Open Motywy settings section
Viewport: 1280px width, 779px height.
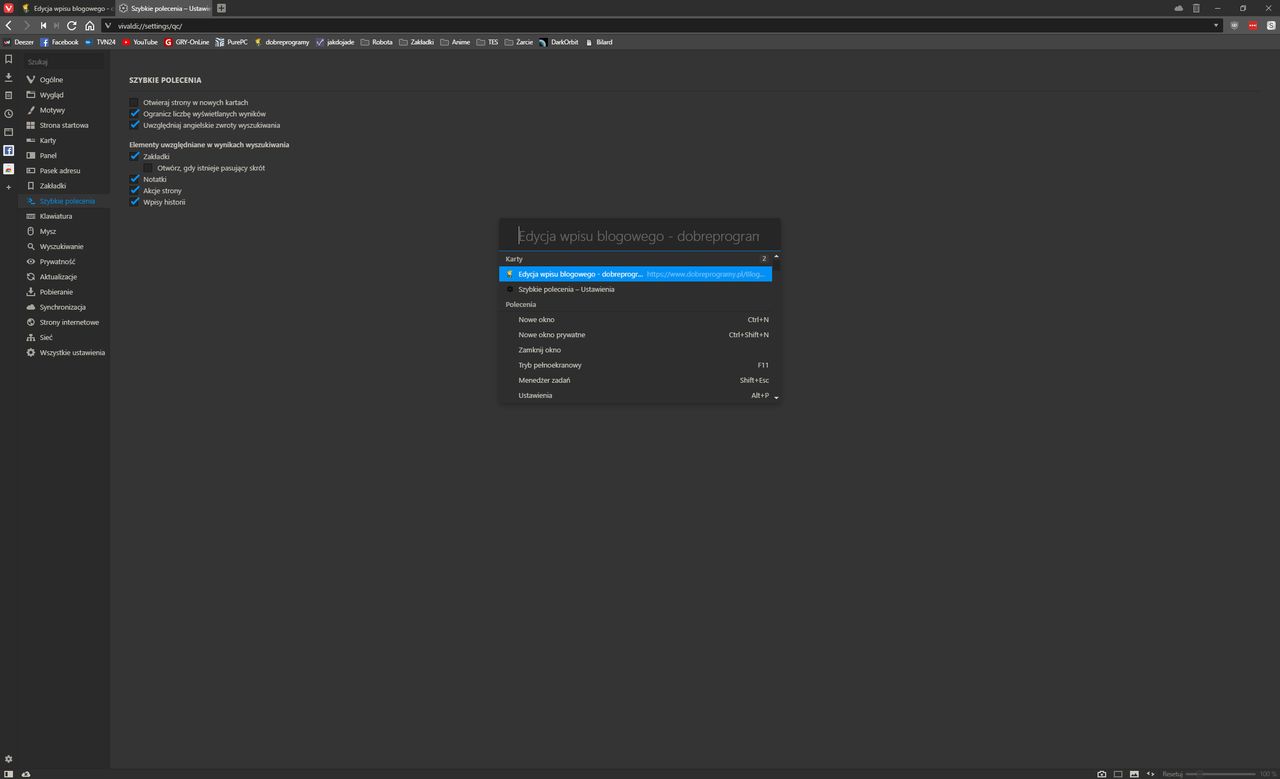click(x=52, y=110)
